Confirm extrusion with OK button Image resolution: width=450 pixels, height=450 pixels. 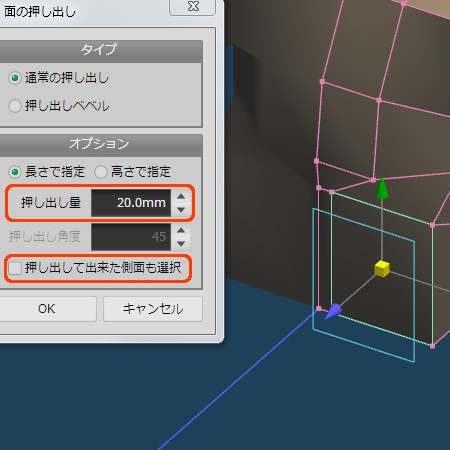pos(47,309)
